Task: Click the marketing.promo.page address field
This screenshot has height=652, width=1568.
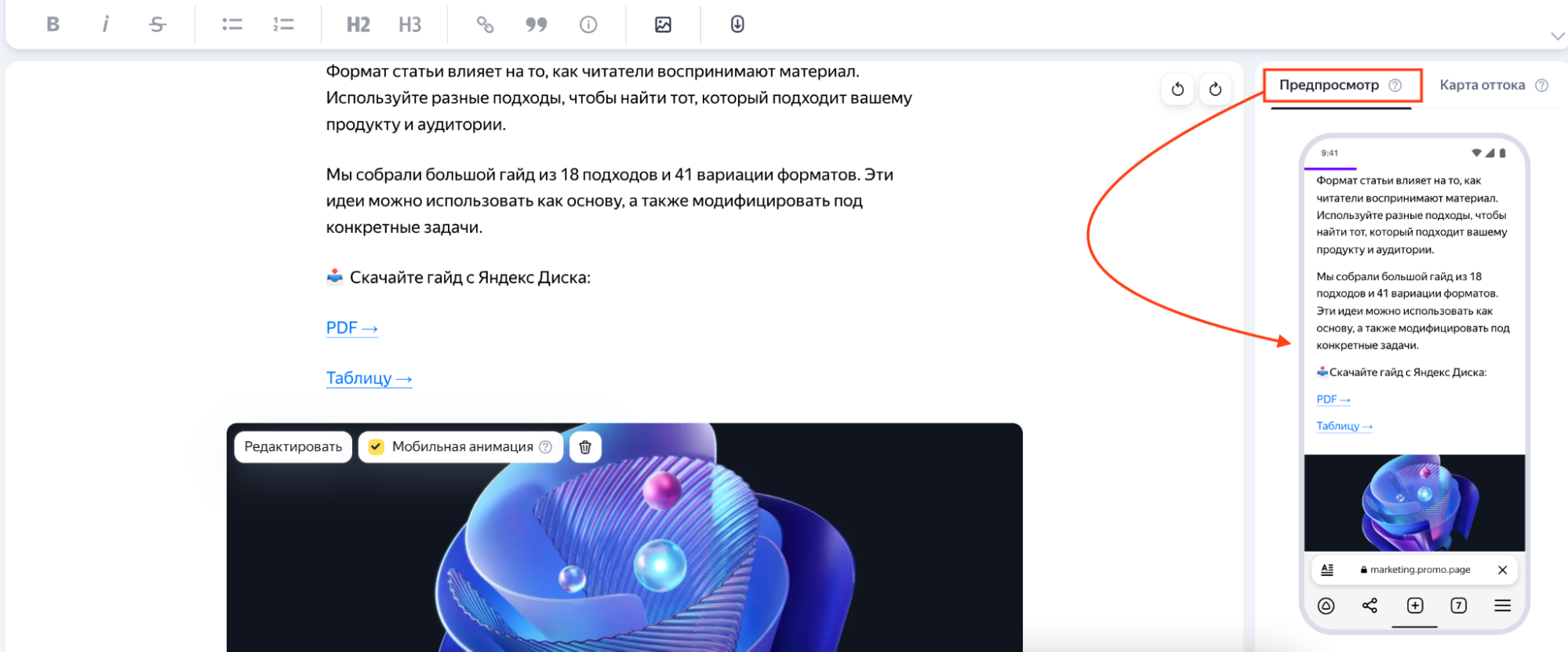Action: [x=1415, y=570]
